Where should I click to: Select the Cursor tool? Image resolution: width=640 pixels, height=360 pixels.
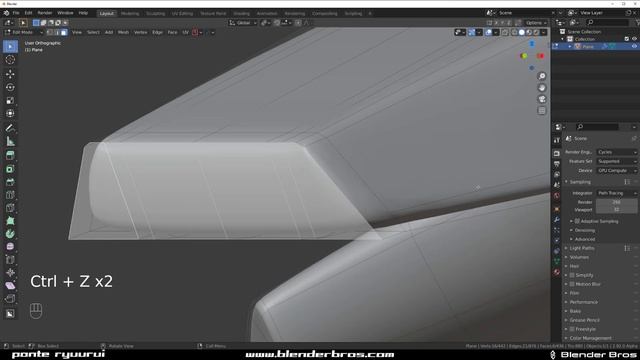[x=10, y=60]
